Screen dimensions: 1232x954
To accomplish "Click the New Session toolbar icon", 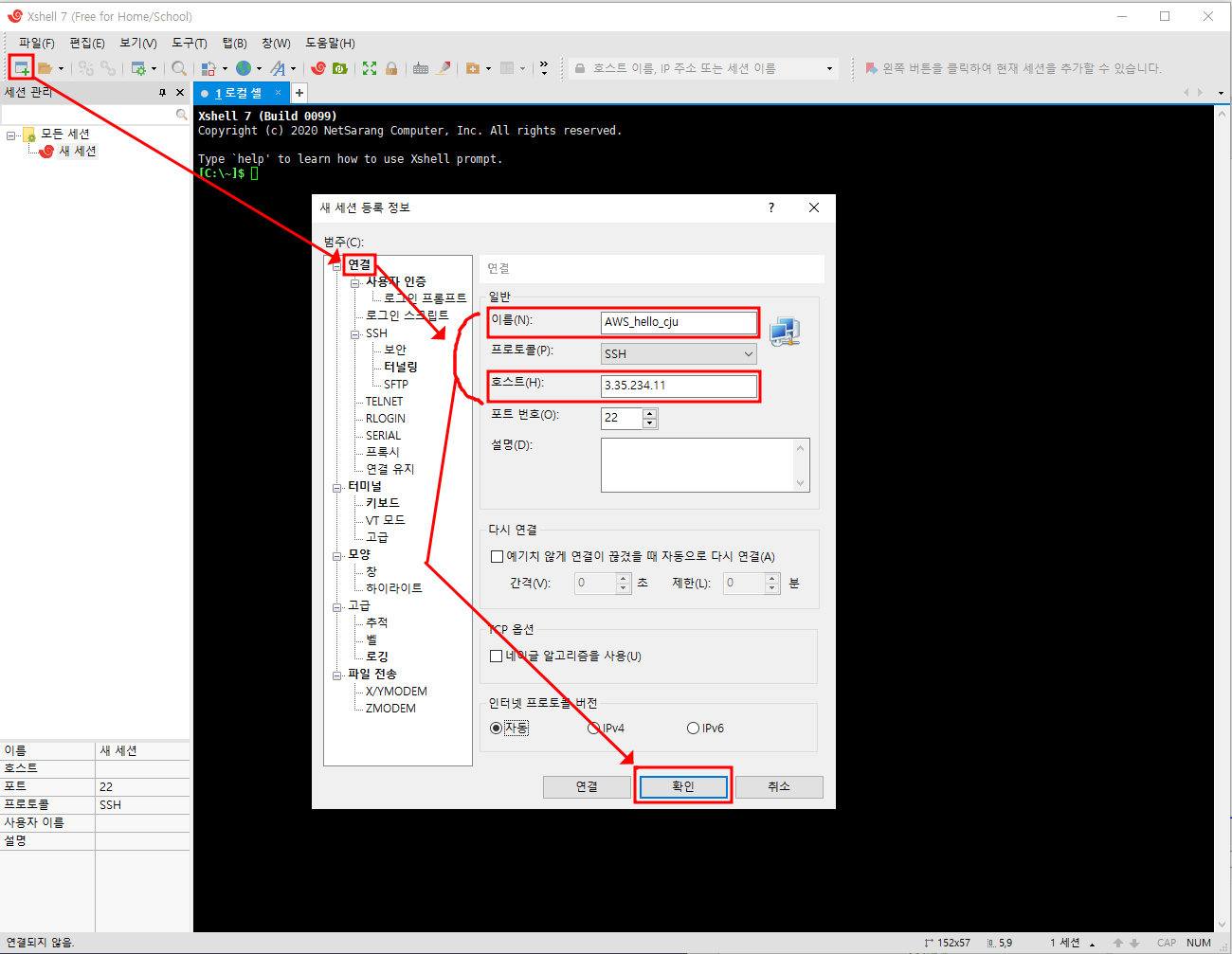I will tap(21, 68).
